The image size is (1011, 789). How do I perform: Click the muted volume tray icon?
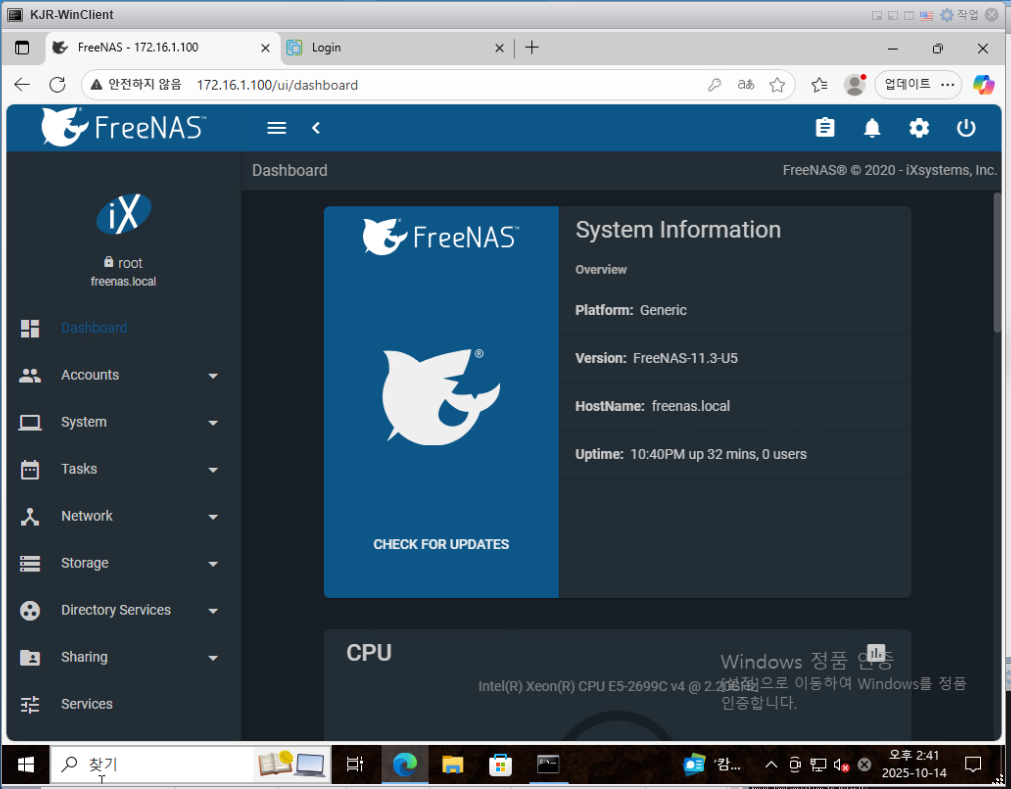coord(841,765)
